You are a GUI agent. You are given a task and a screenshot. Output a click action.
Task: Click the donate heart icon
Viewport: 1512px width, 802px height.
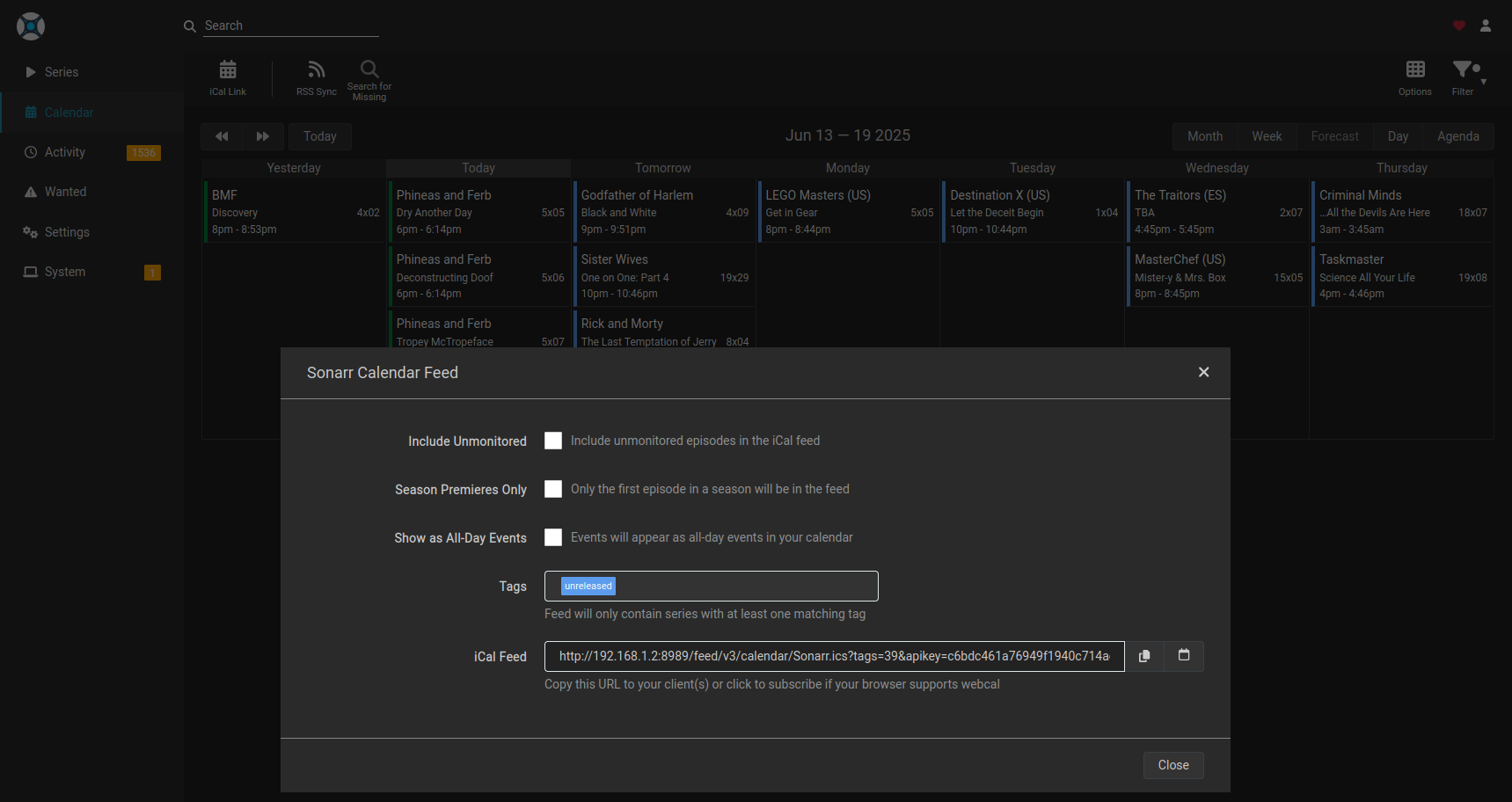click(x=1459, y=26)
